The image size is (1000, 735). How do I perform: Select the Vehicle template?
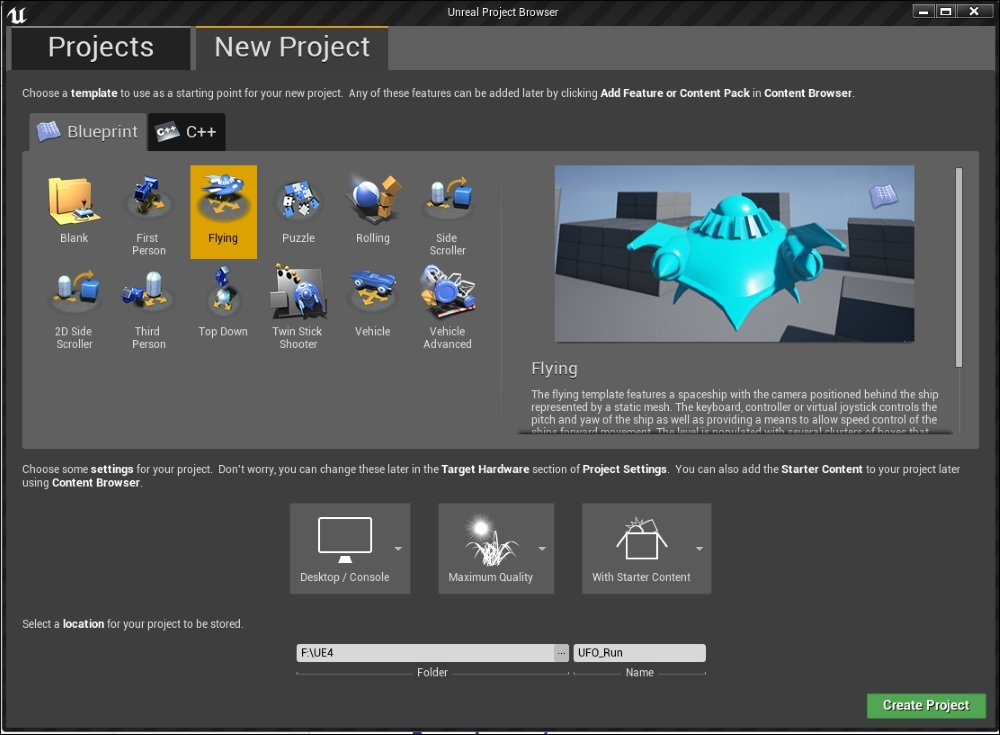point(372,306)
